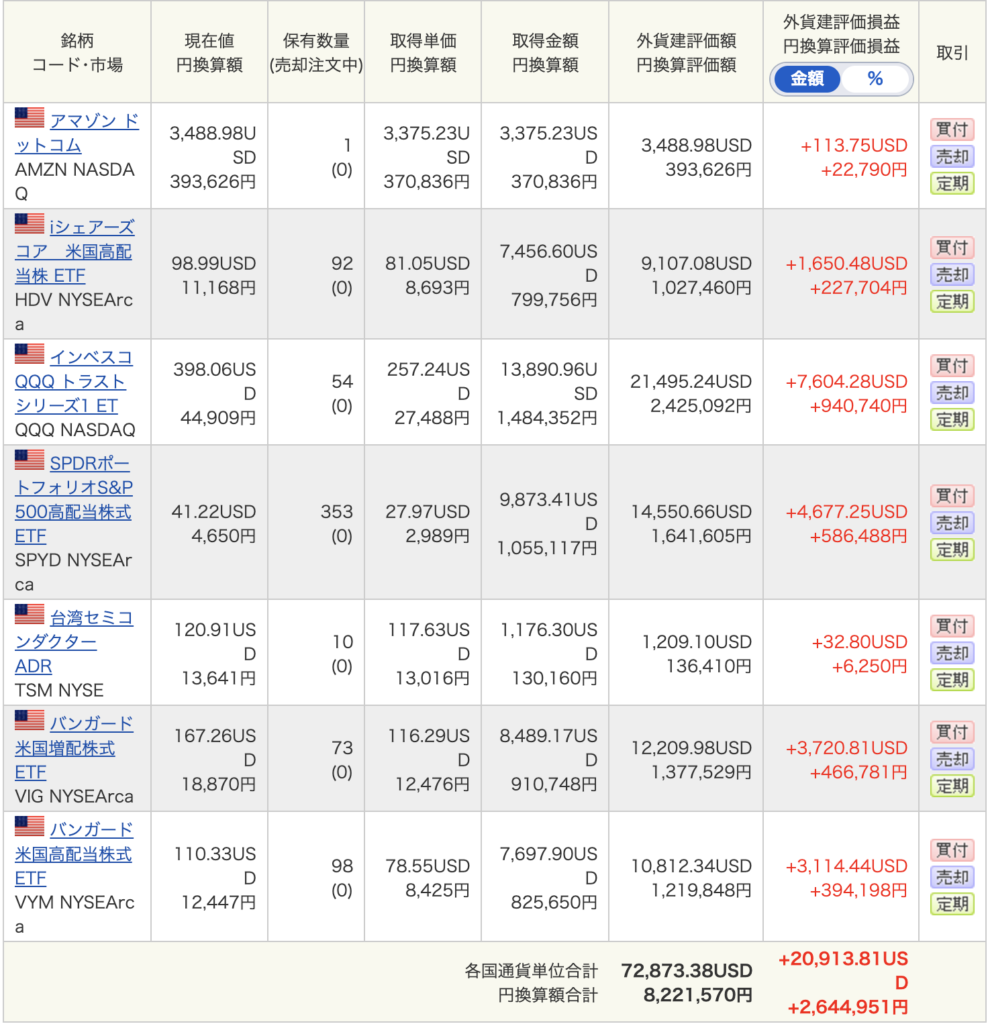Click the 円換算額合計 label
The width and height of the screenshot is (988, 1024).
pyautogui.click(x=548, y=995)
